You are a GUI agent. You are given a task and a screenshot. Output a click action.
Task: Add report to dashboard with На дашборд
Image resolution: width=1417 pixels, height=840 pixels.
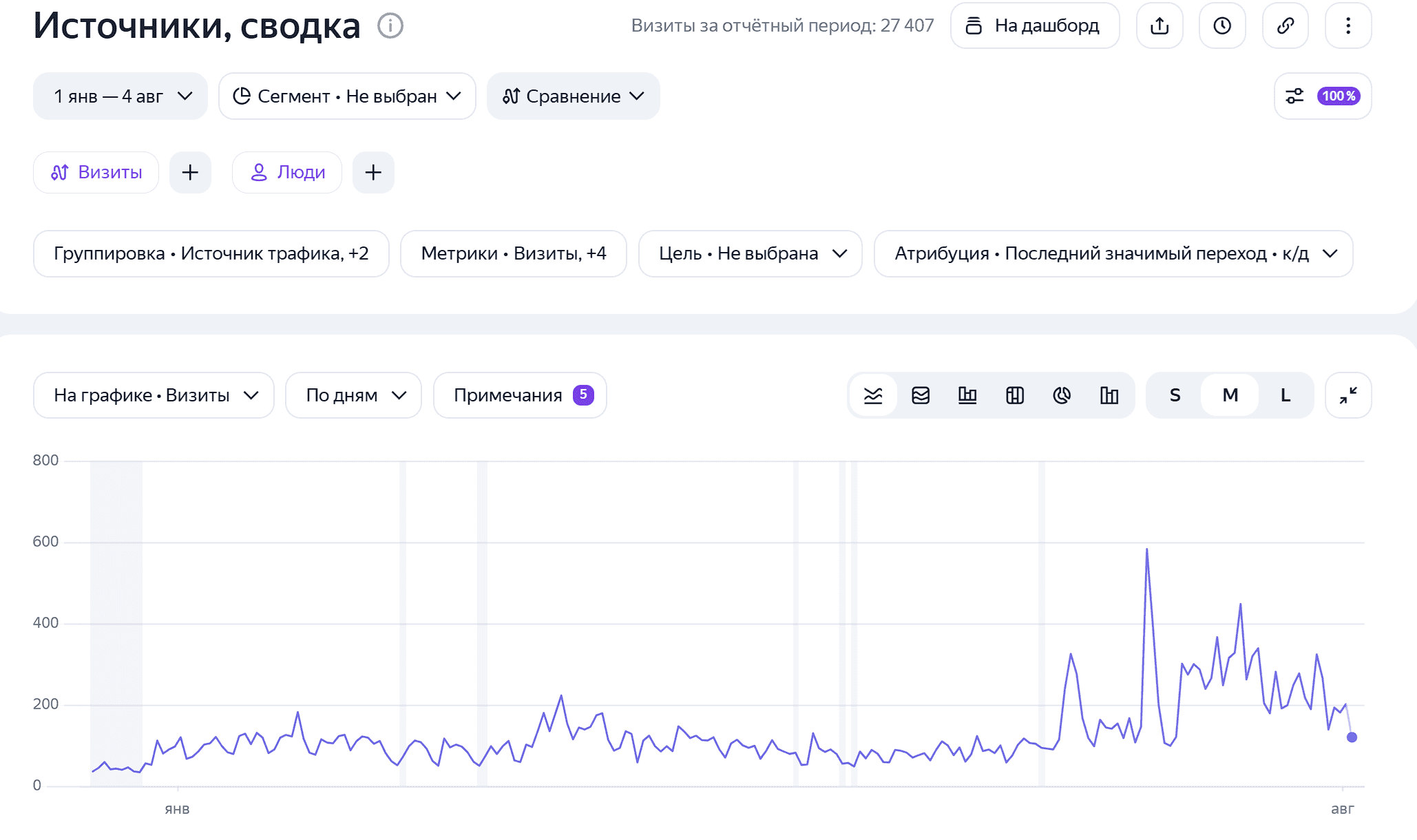(x=1035, y=26)
